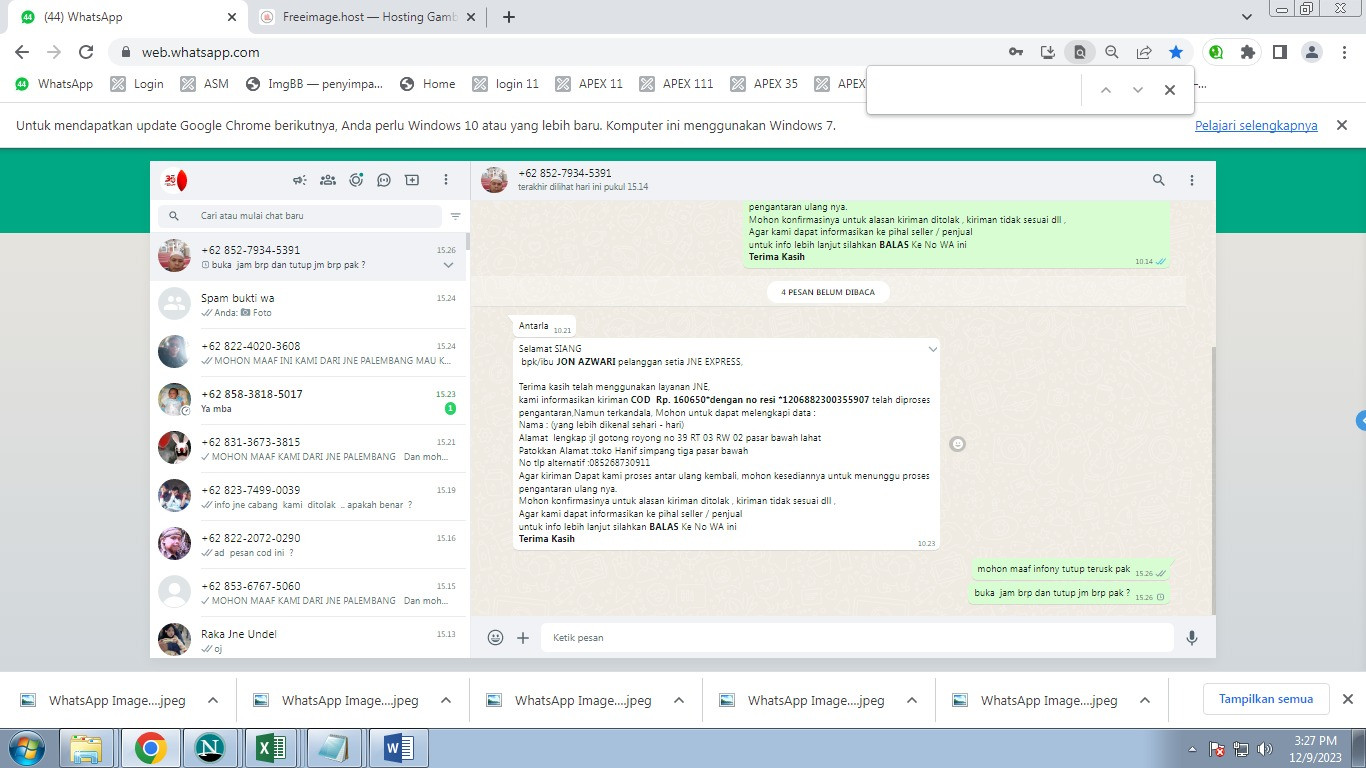This screenshot has height=768, width=1366.
Task: Open chat with +62 823-7499-0039
Action: tap(308, 497)
